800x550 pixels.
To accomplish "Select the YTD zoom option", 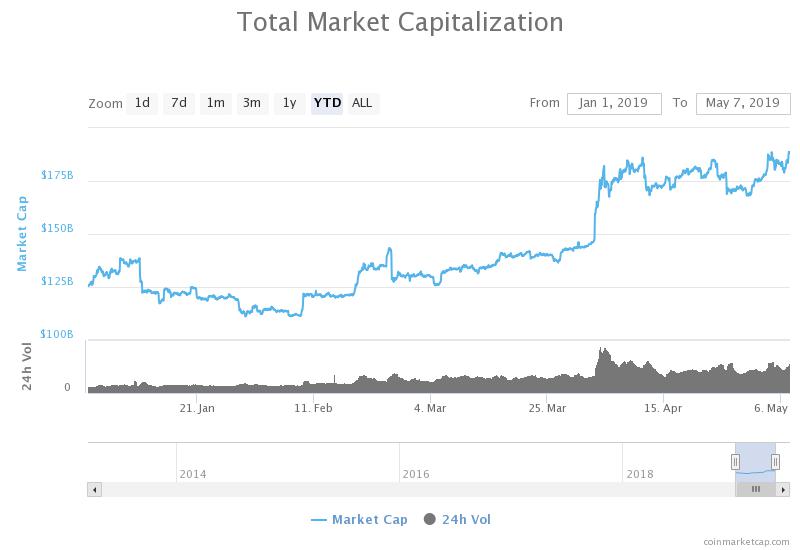I will point(327,103).
